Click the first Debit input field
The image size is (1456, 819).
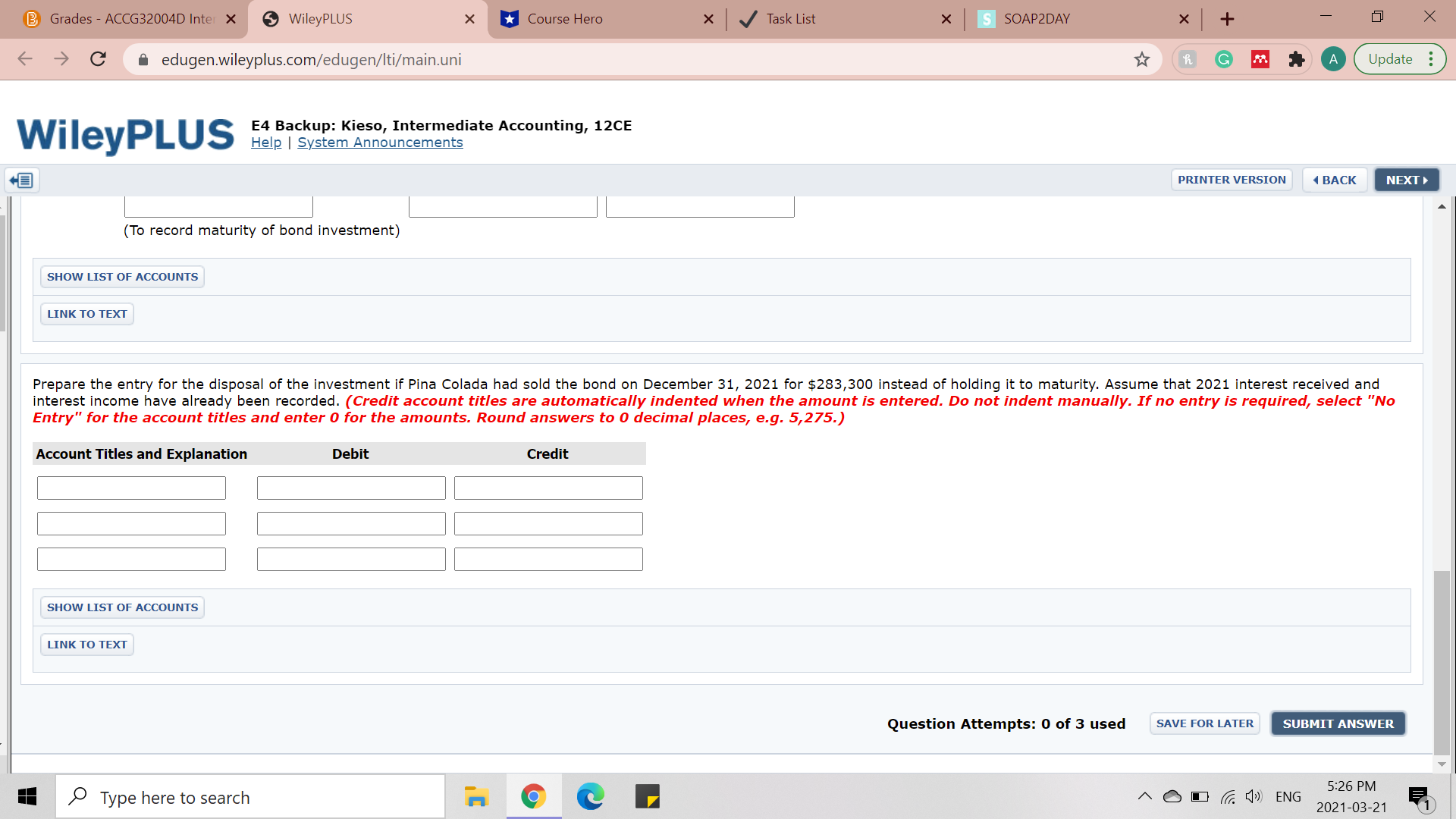350,488
